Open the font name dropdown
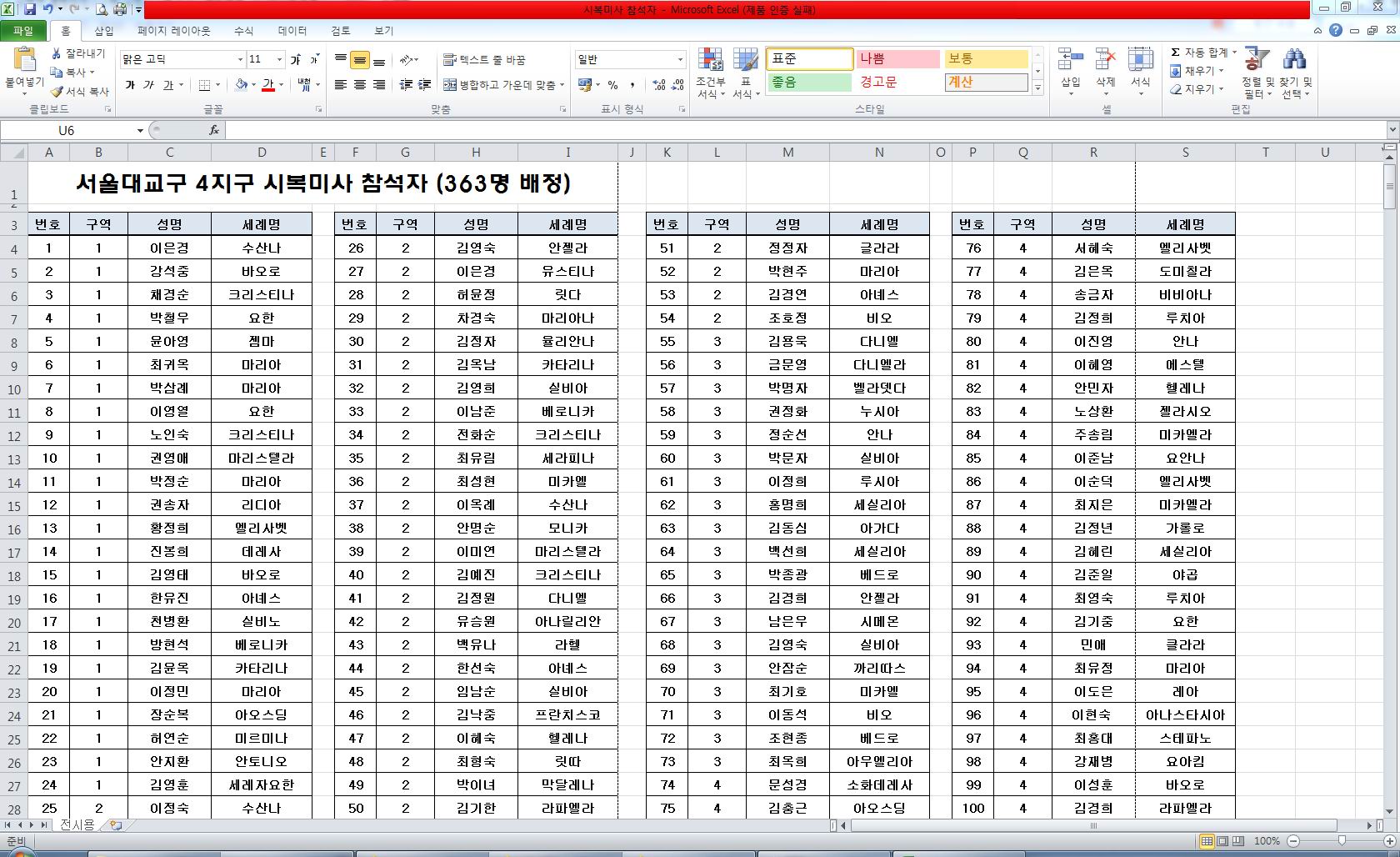This screenshot has height=857, width=1400. pos(240,59)
